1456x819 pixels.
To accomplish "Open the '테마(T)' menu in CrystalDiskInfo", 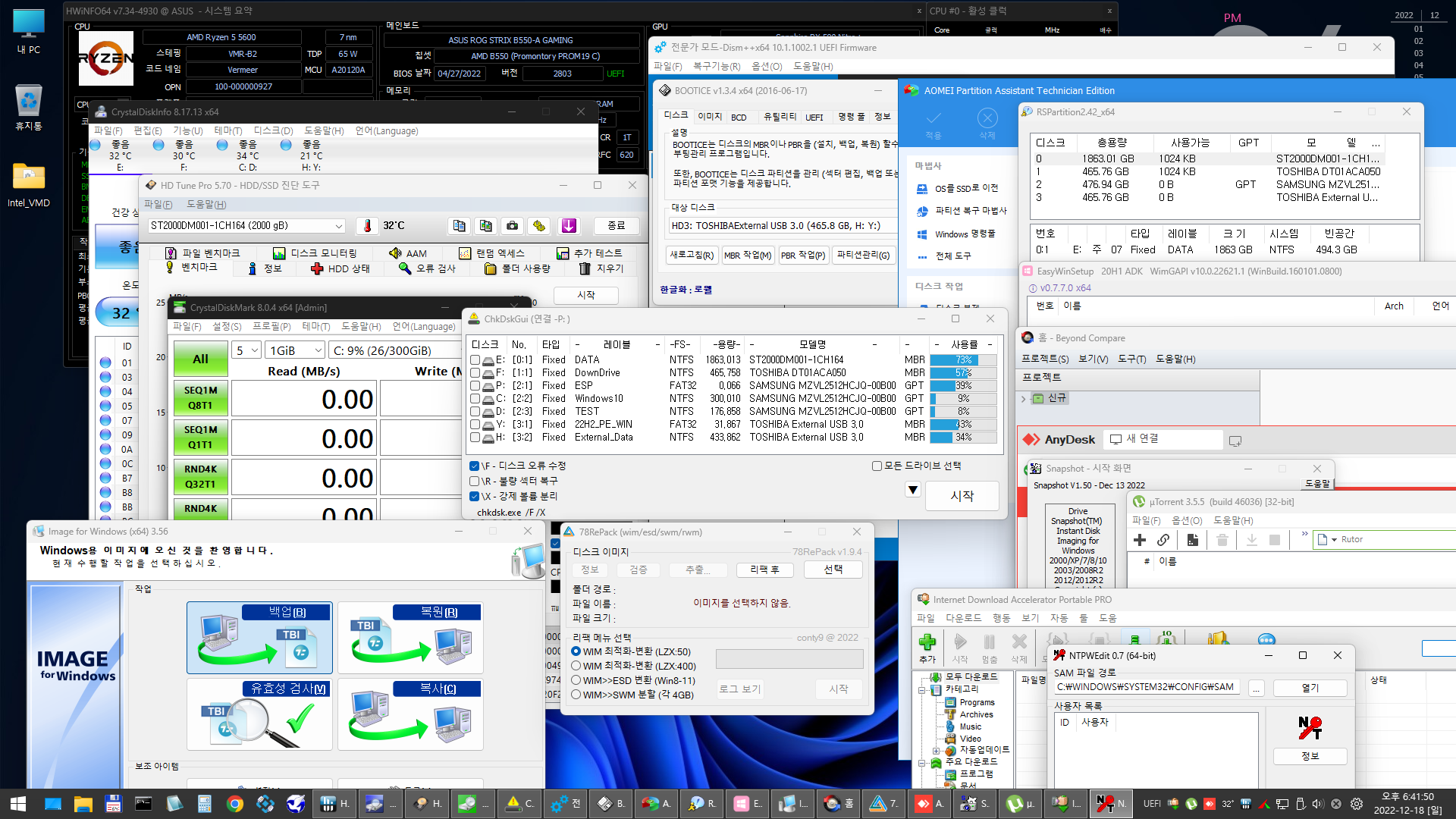I will pos(227,131).
